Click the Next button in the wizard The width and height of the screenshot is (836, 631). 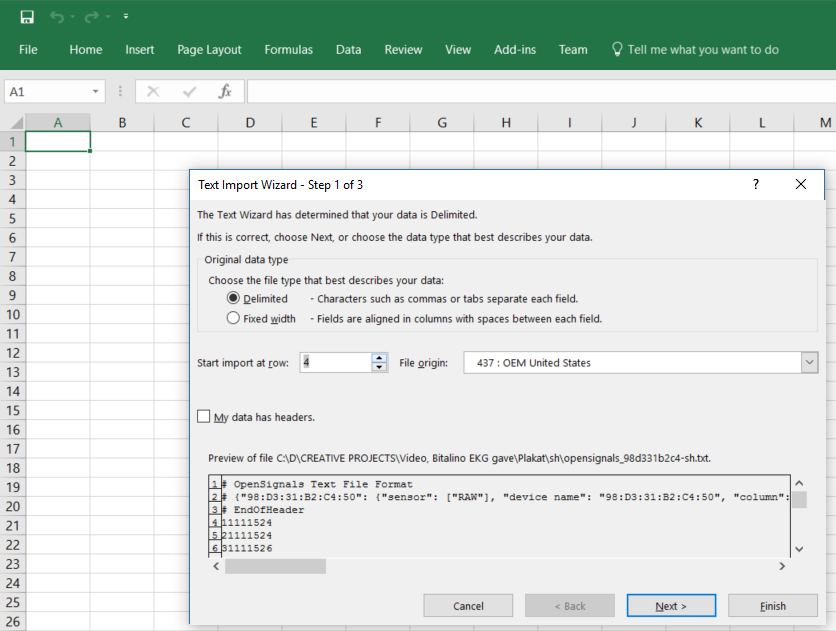(670, 605)
